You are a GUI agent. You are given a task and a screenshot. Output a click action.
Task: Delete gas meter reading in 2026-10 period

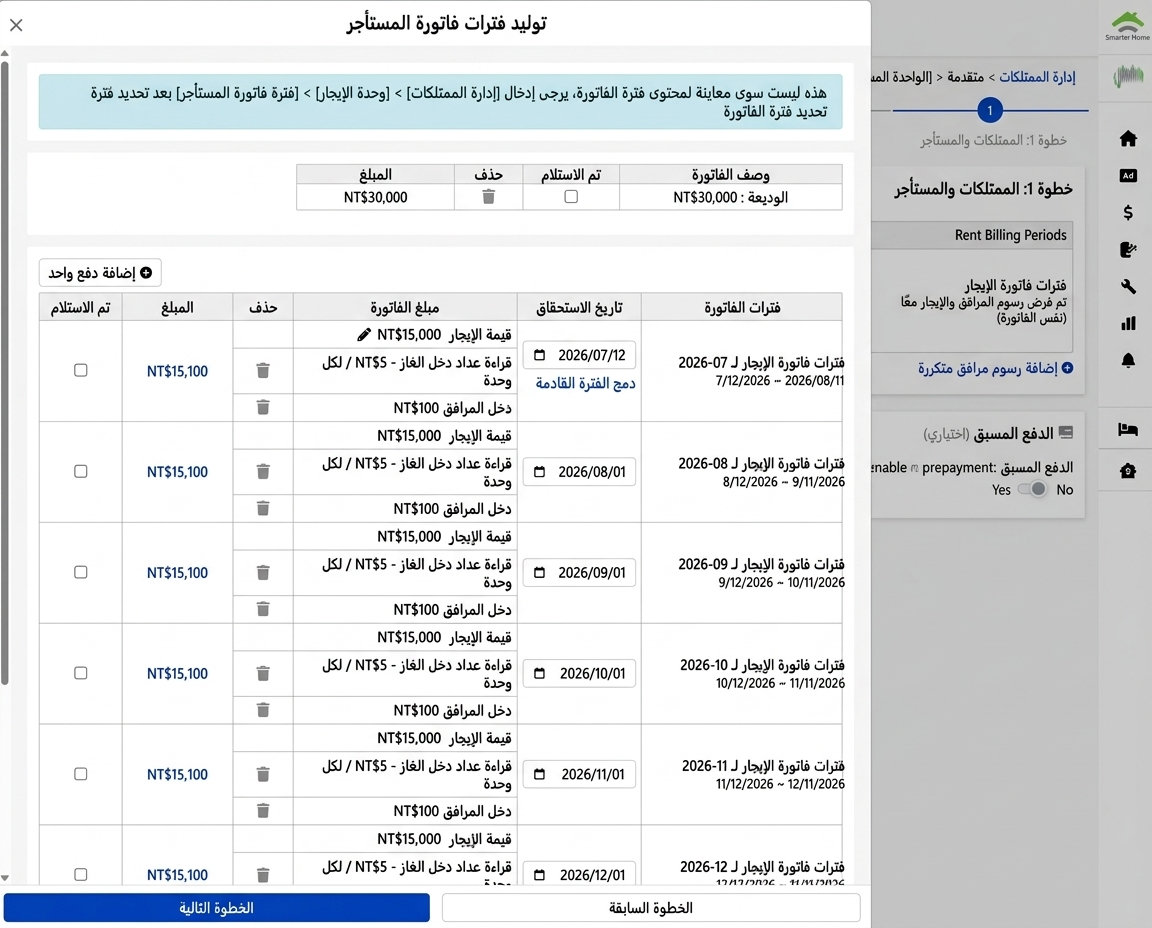(263, 673)
